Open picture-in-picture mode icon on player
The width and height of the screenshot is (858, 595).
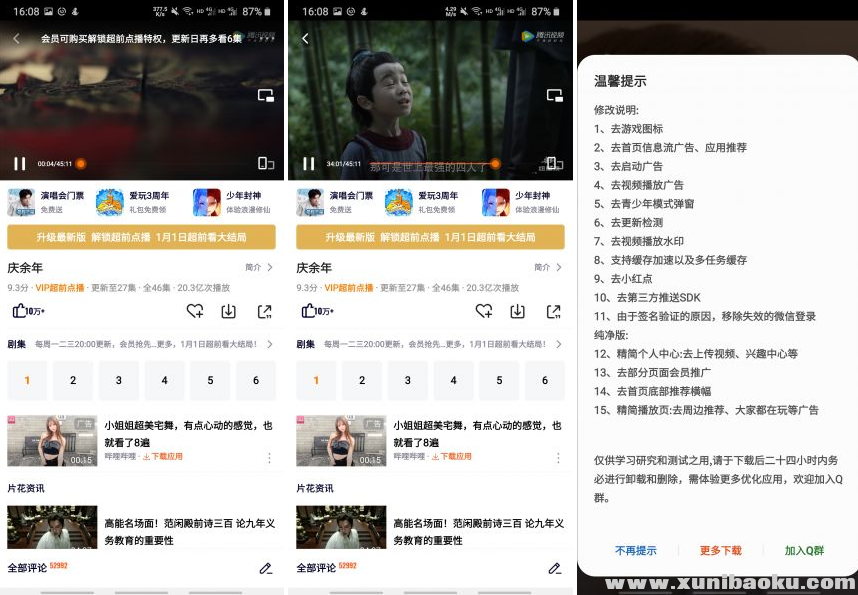(265, 94)
